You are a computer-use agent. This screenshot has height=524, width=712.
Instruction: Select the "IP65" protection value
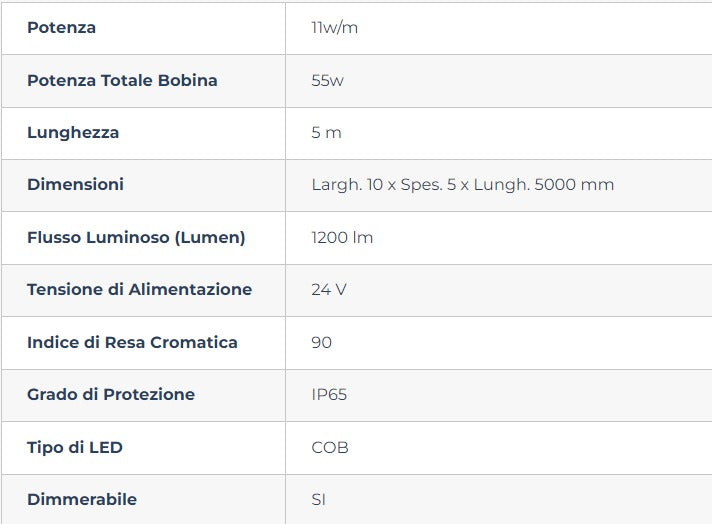point(329,395)
